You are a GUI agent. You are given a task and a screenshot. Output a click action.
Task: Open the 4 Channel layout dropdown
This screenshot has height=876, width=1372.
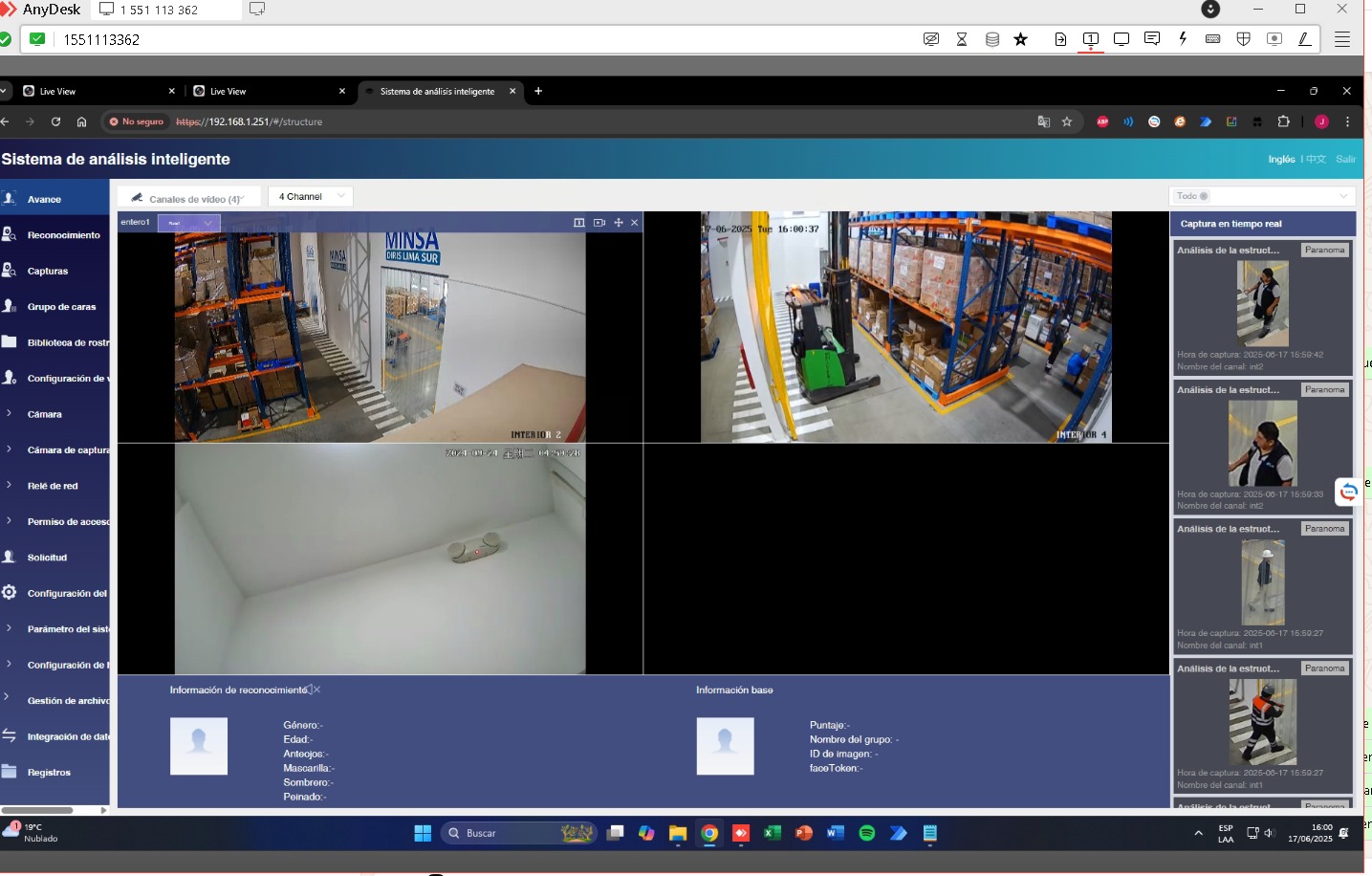point(311,197)
